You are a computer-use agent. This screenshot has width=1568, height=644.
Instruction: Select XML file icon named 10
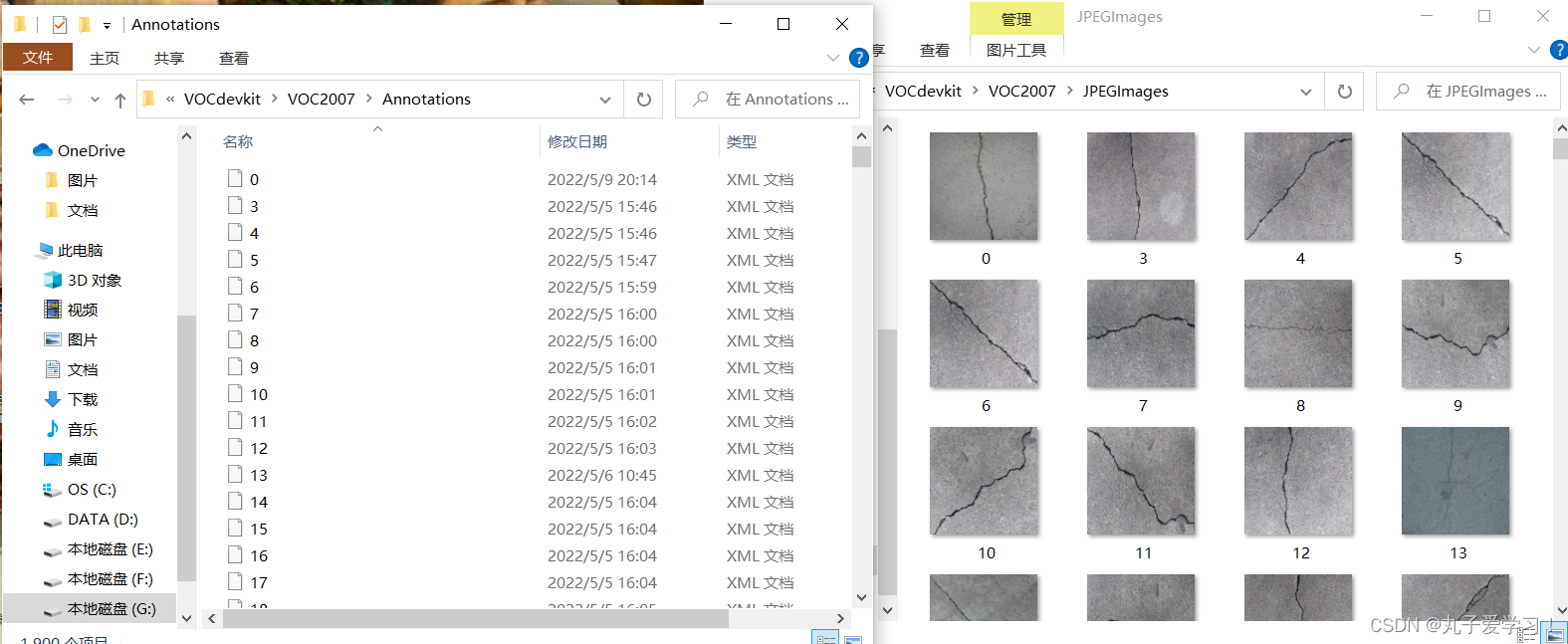235,394
